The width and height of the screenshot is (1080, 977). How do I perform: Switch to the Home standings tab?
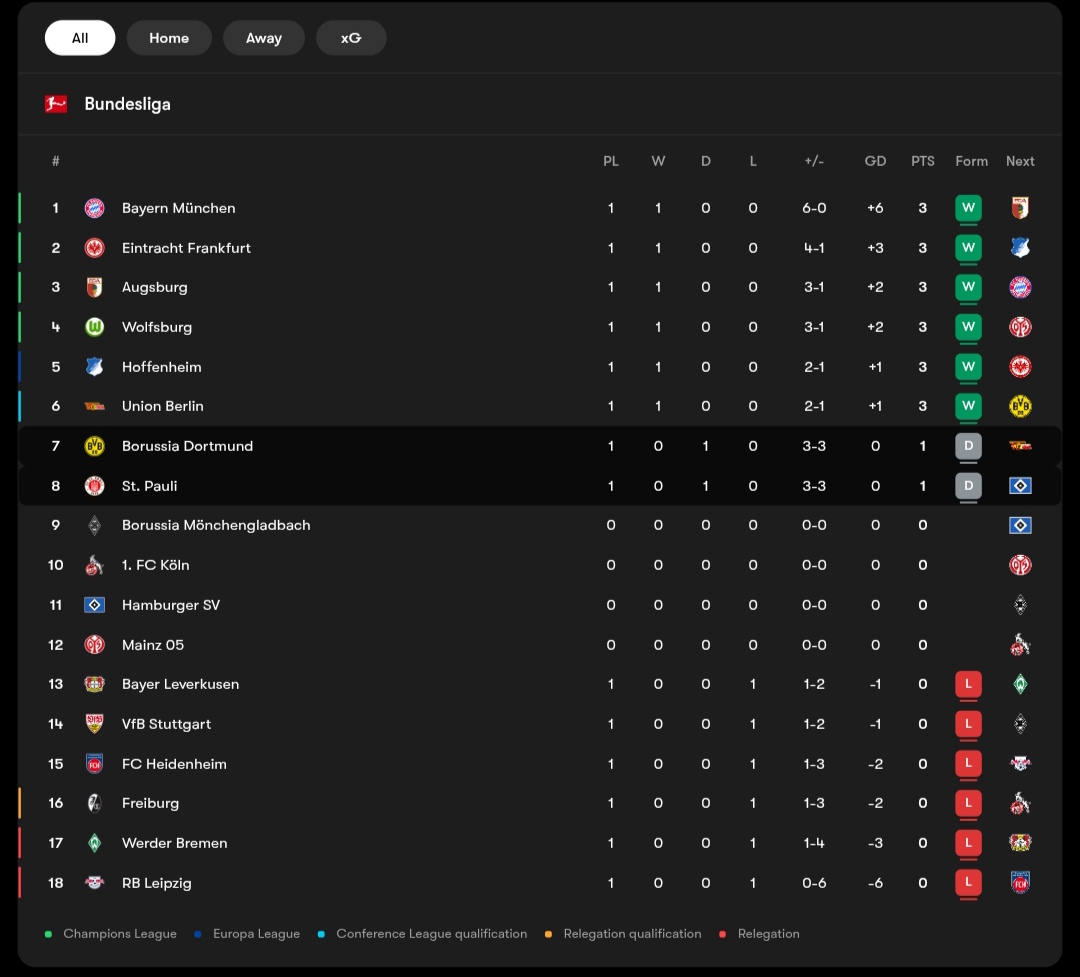(169, 38)
